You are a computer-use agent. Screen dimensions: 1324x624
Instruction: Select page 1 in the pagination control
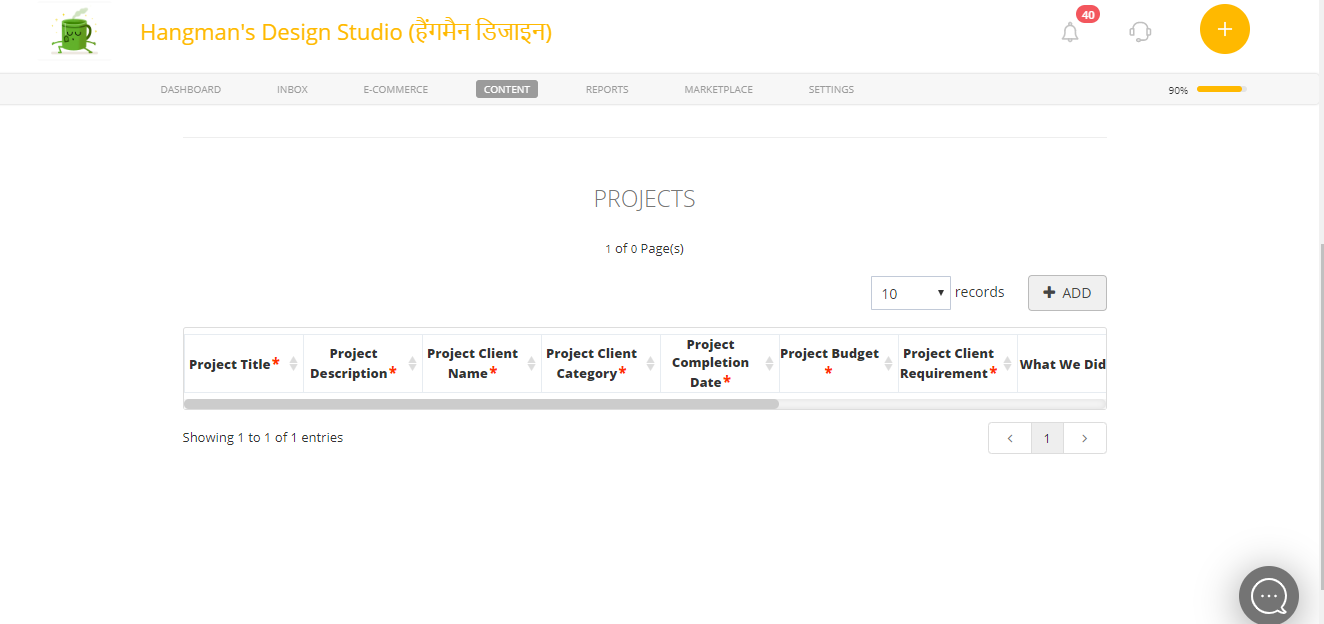pos(1046,438)
